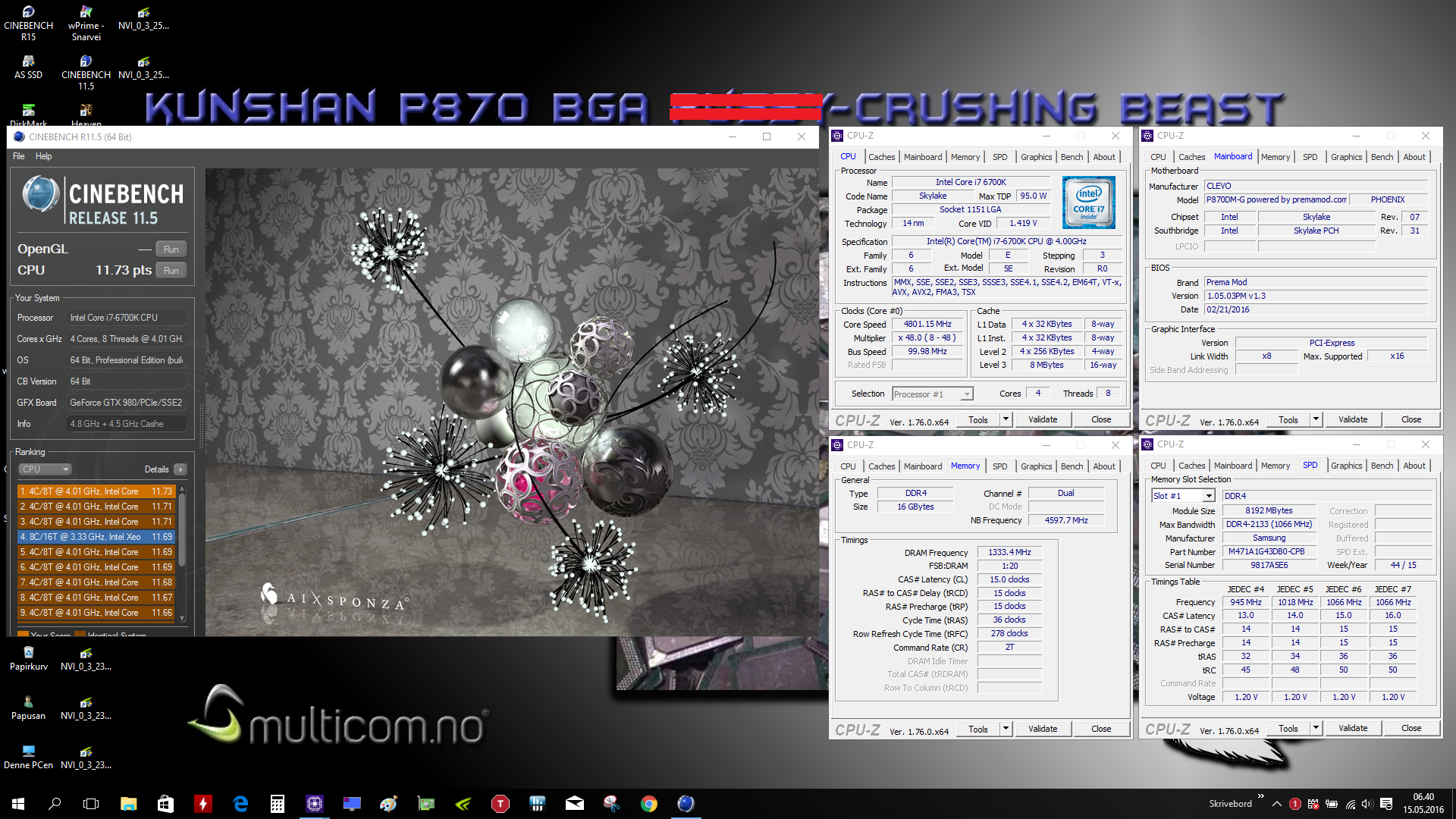Expand the Slot #1 memory slot dropdown
This screenshot has width=1456, height=819.
(1209, 496)
